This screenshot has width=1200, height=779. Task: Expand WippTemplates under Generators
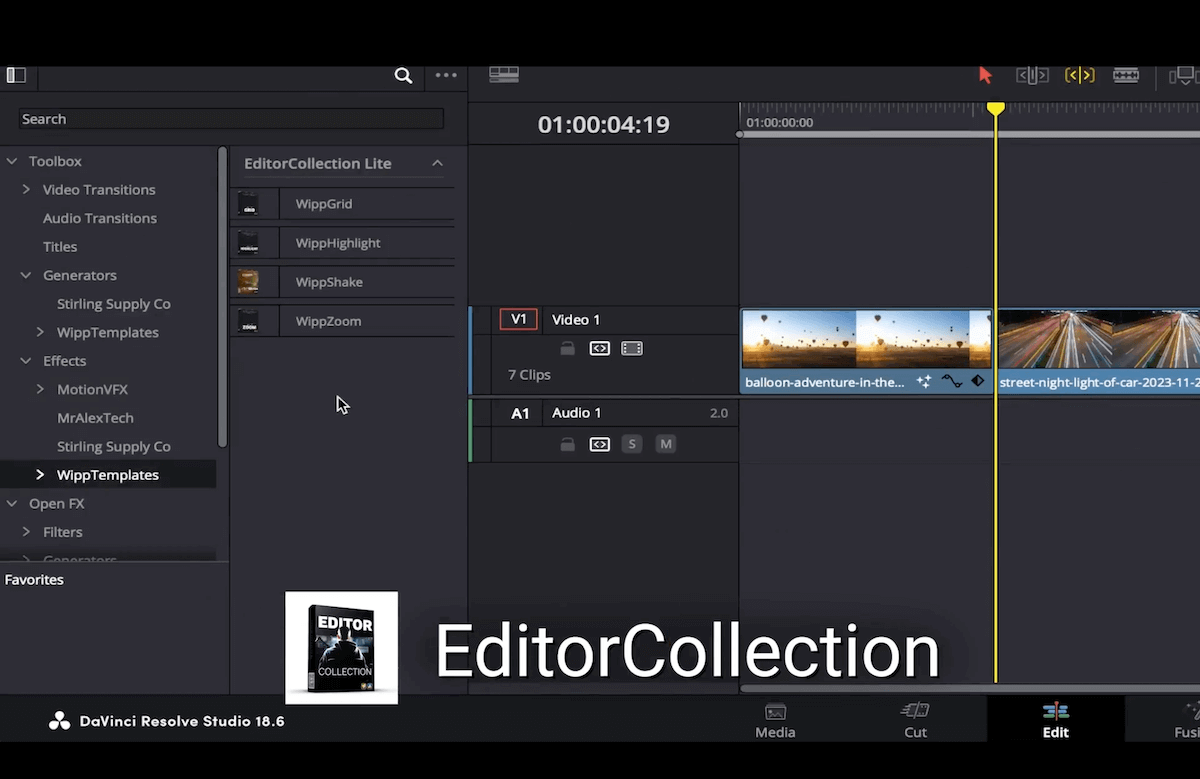[x=40, y=332]
